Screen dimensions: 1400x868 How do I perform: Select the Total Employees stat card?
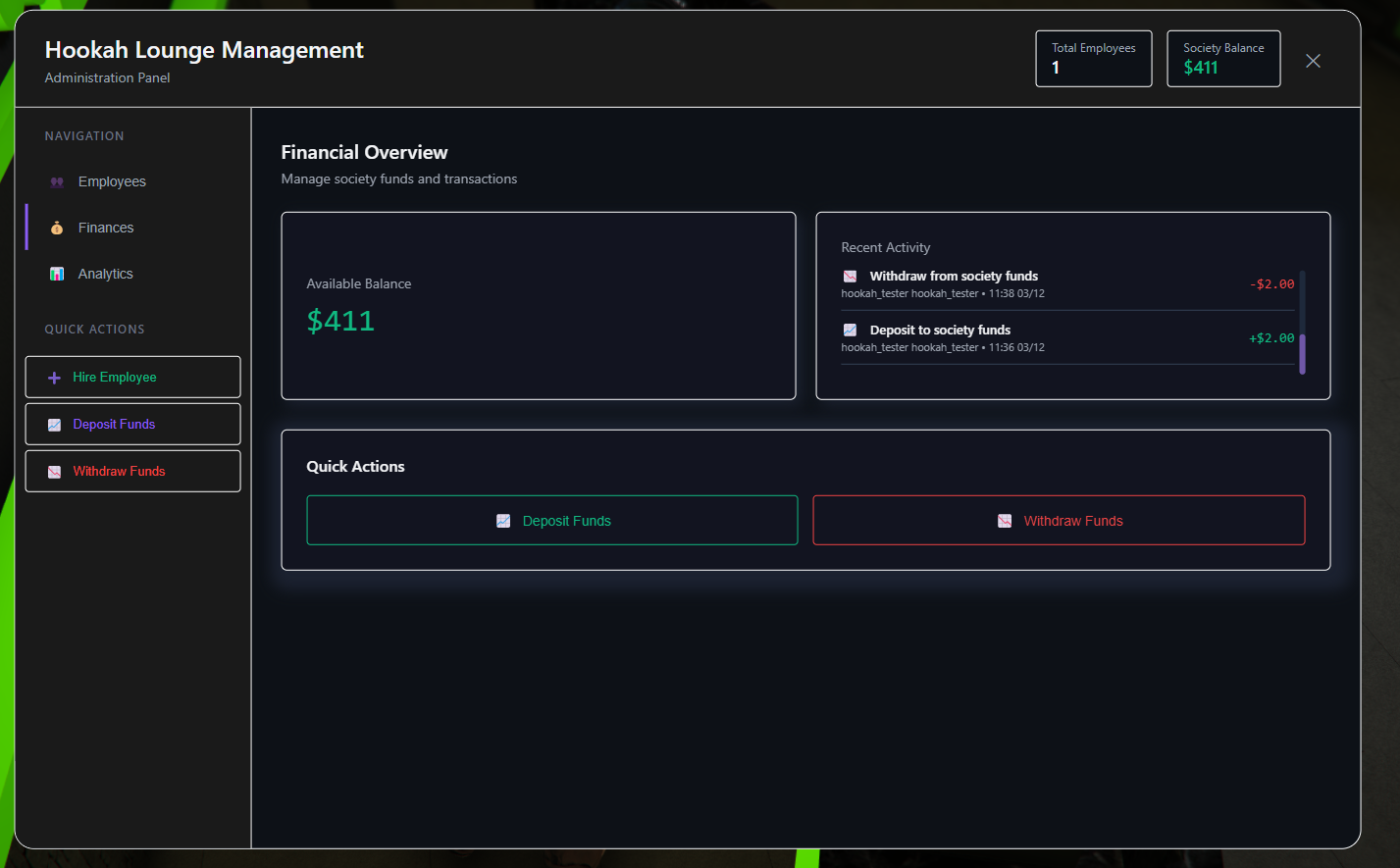pos(1093,59)
